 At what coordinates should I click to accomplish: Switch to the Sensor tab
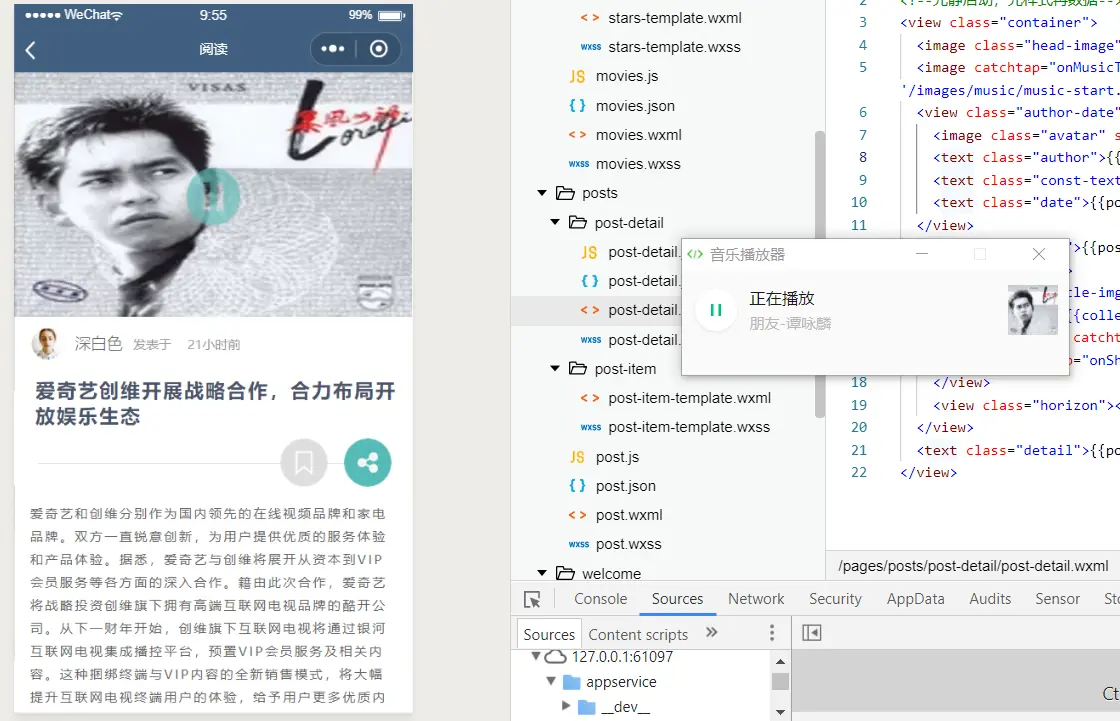point(1057,599)
